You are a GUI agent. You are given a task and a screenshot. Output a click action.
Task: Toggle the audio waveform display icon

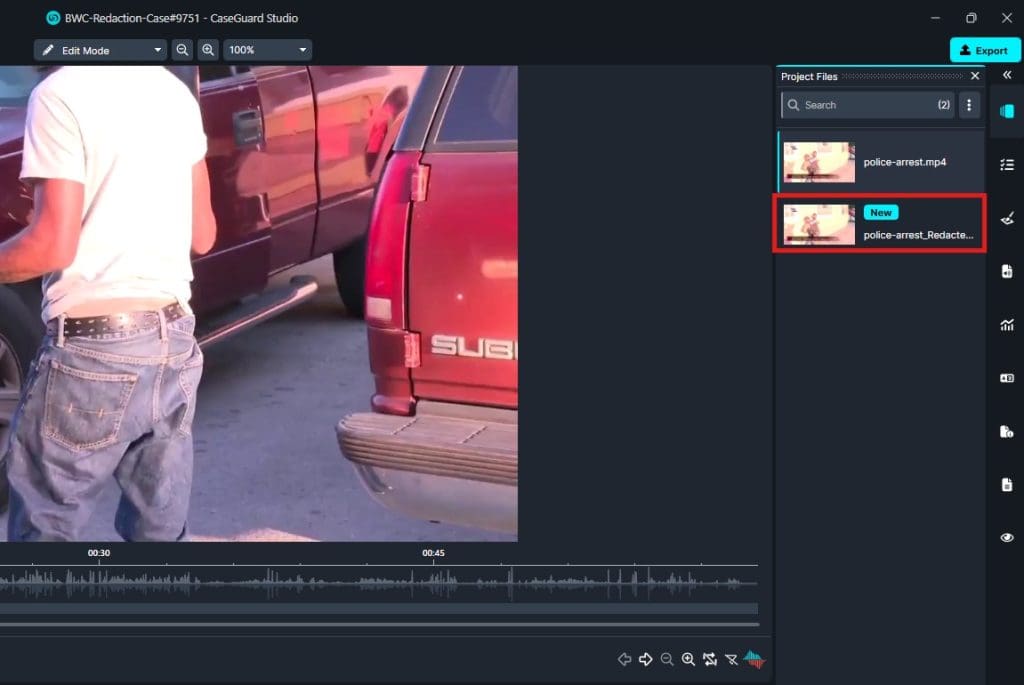click(x=753, y=659)
